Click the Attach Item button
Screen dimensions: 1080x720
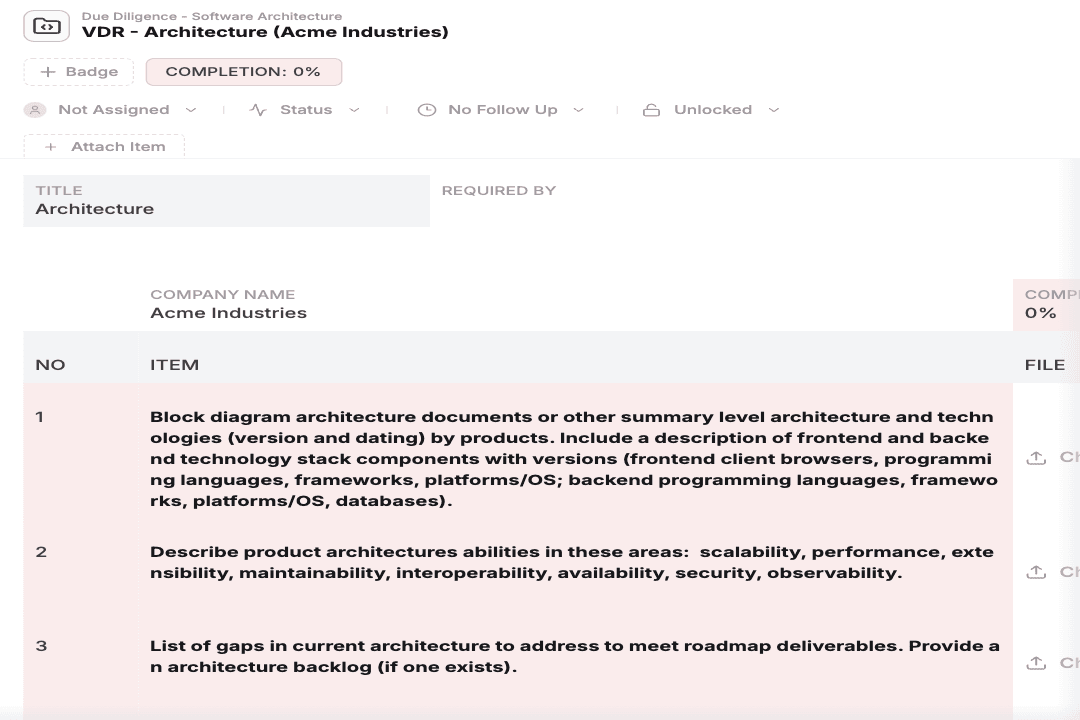(104, 146)
